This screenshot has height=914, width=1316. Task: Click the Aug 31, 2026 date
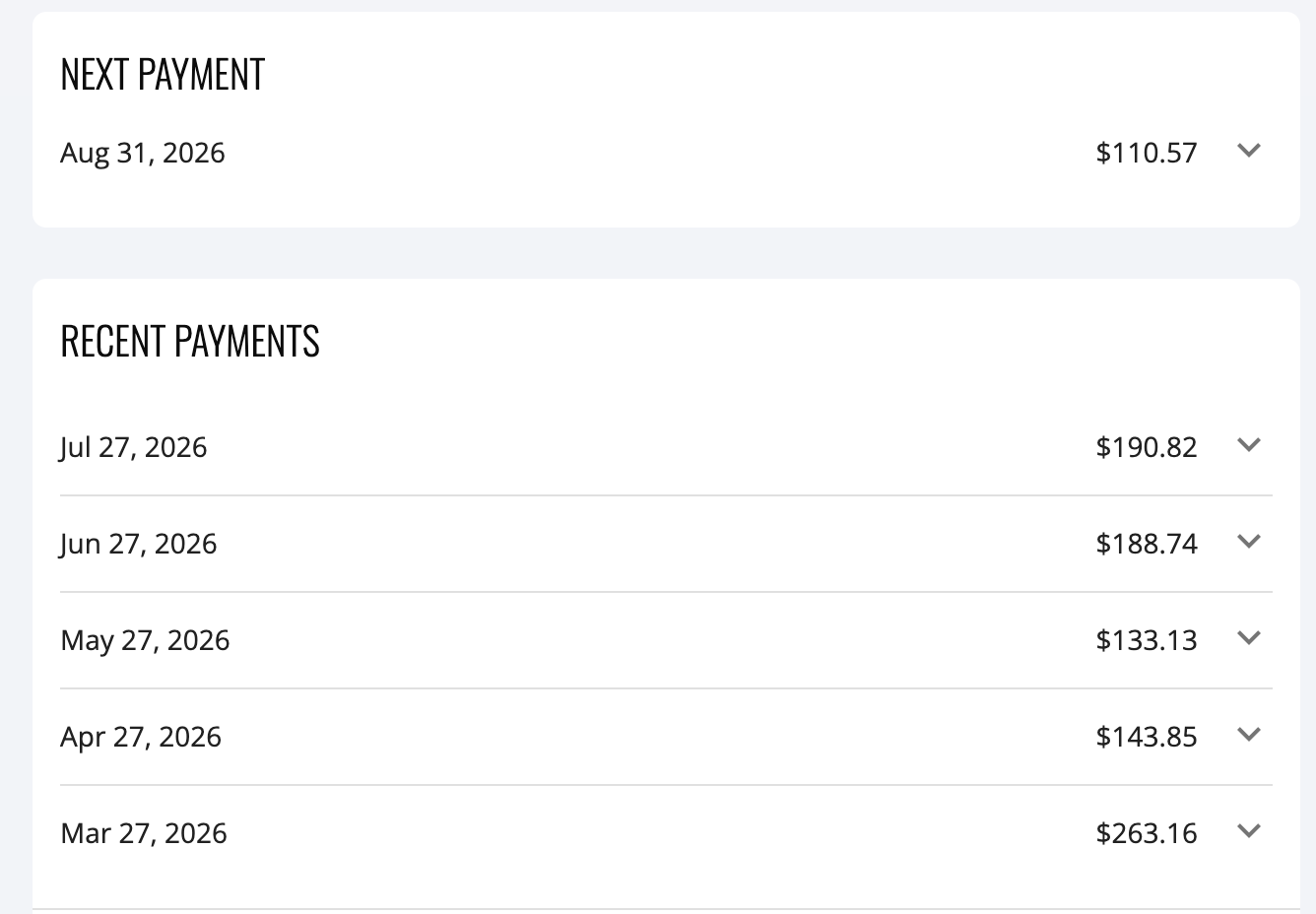(143, 153)
